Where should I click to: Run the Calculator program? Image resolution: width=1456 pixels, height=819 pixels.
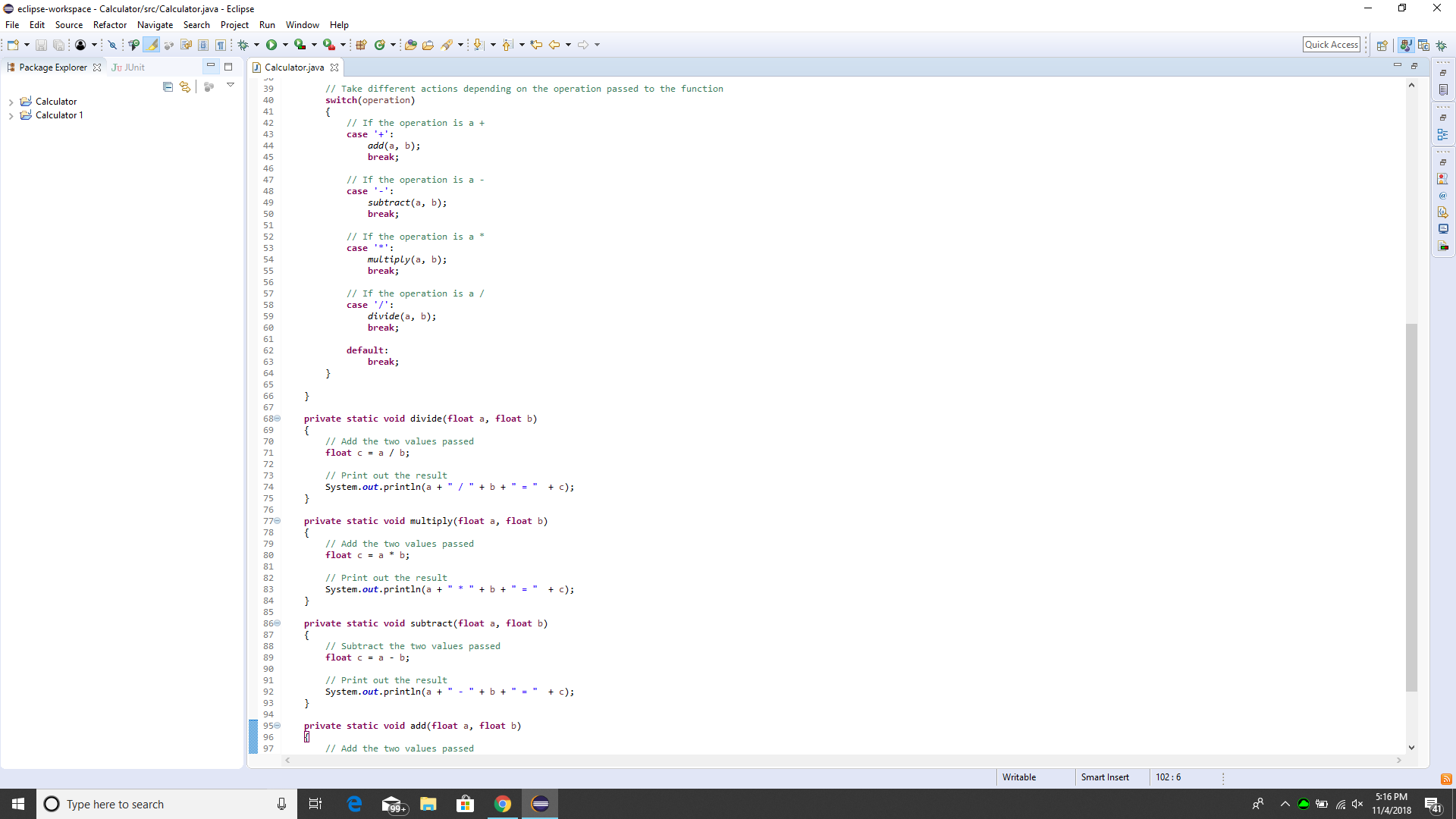pos(271,45)
